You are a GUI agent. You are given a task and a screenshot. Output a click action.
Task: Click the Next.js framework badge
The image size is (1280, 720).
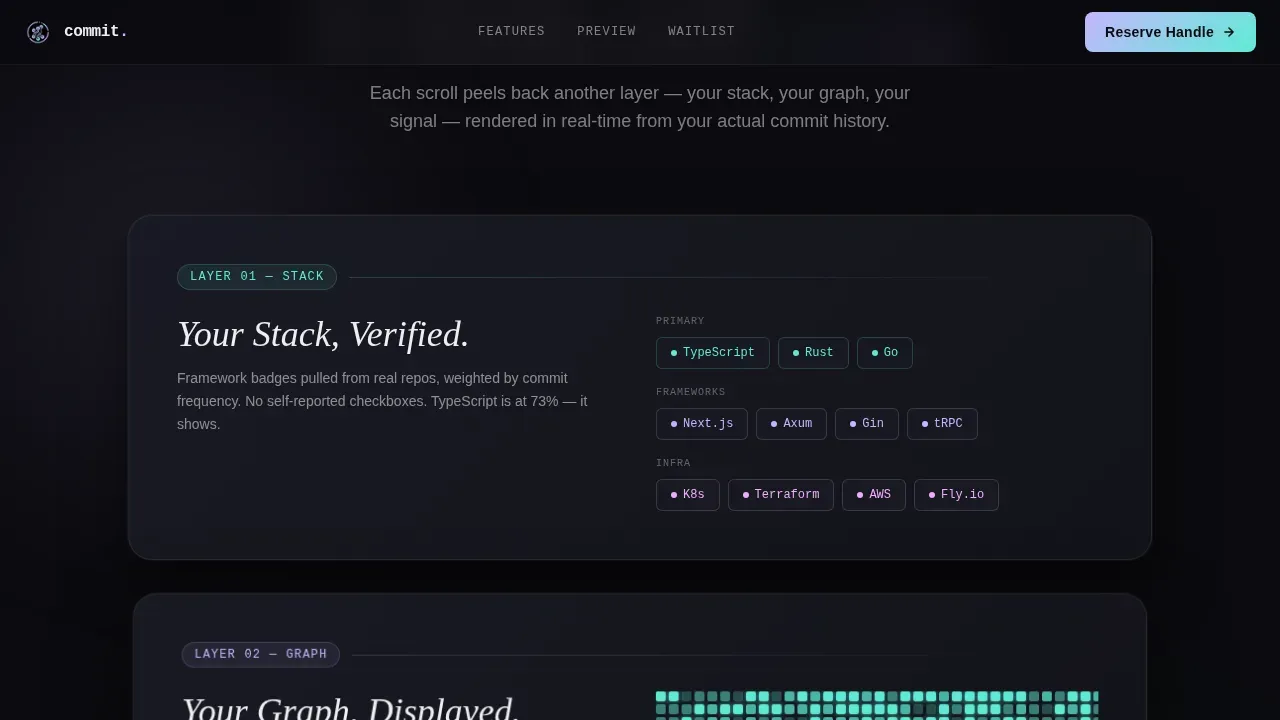point(702,424)
